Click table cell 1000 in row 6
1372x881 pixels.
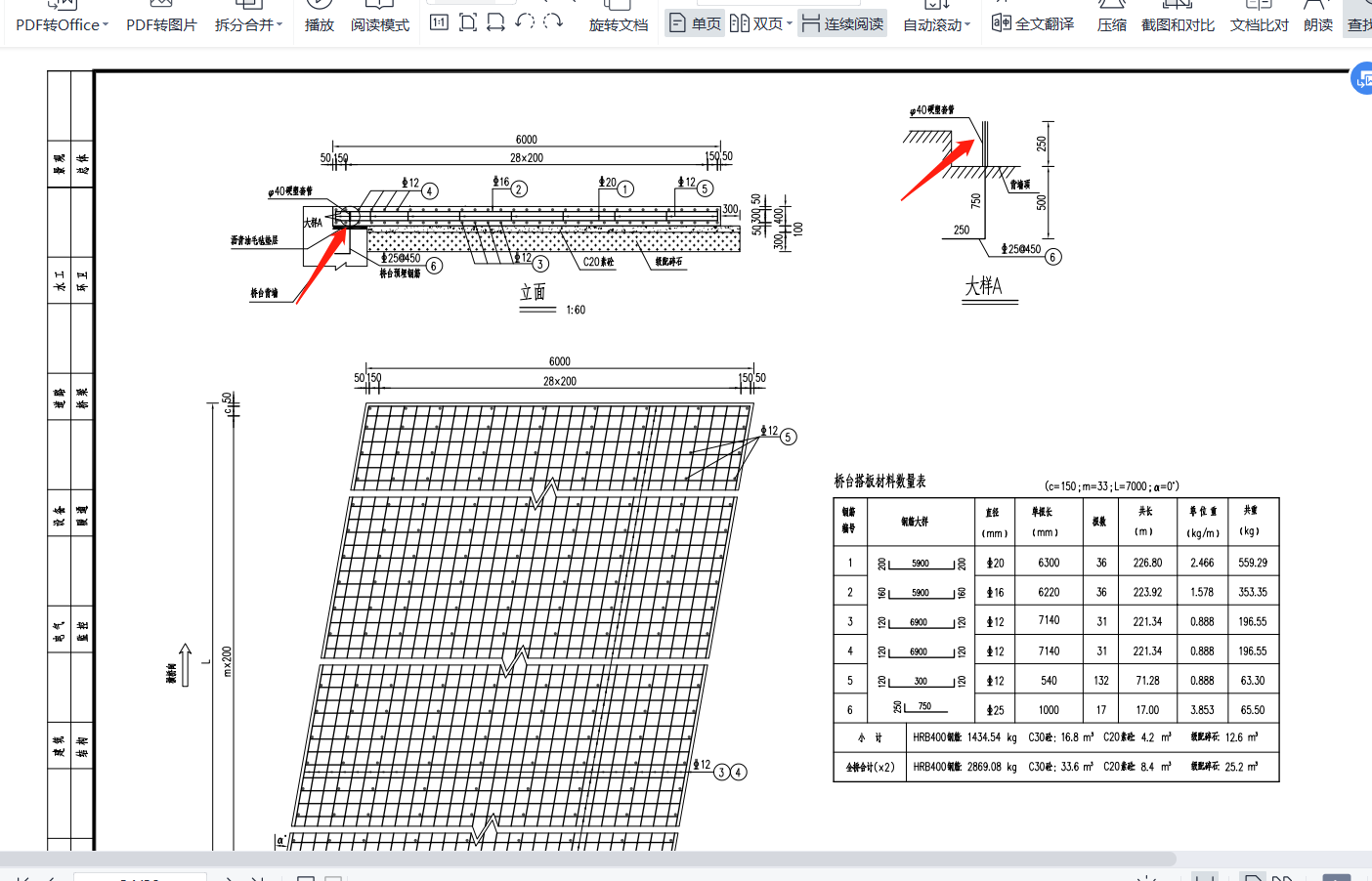point(1049,710)
